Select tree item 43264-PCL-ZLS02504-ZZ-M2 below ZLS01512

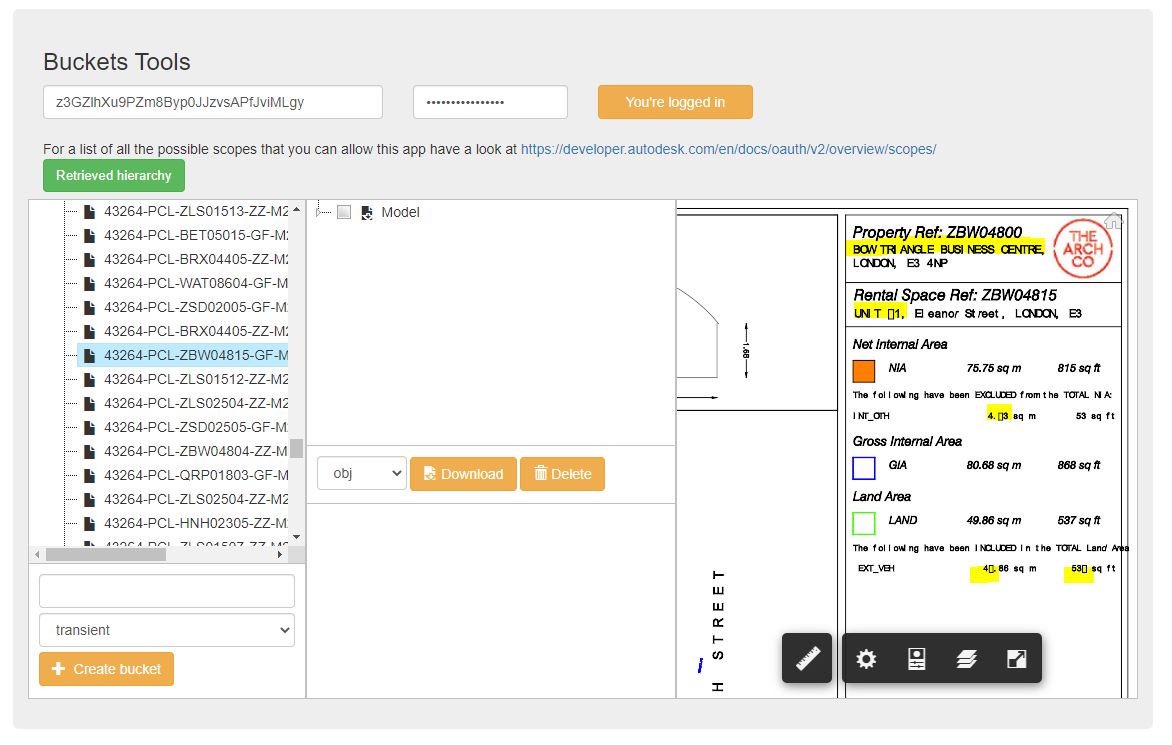coord(196,404)
